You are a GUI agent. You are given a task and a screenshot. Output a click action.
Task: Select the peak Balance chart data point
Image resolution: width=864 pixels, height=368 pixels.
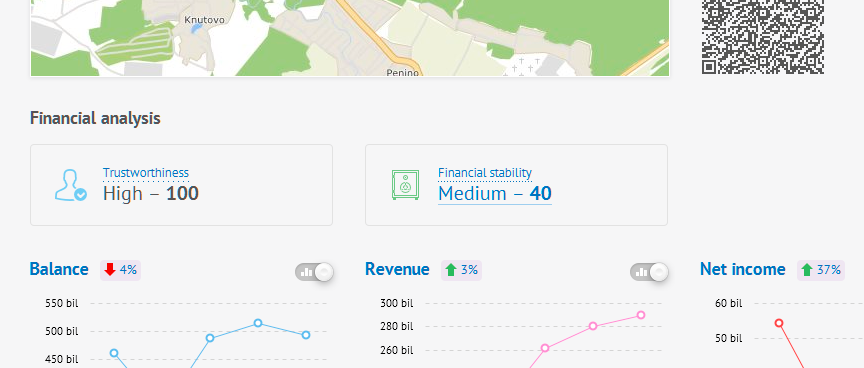pos(258,323)
